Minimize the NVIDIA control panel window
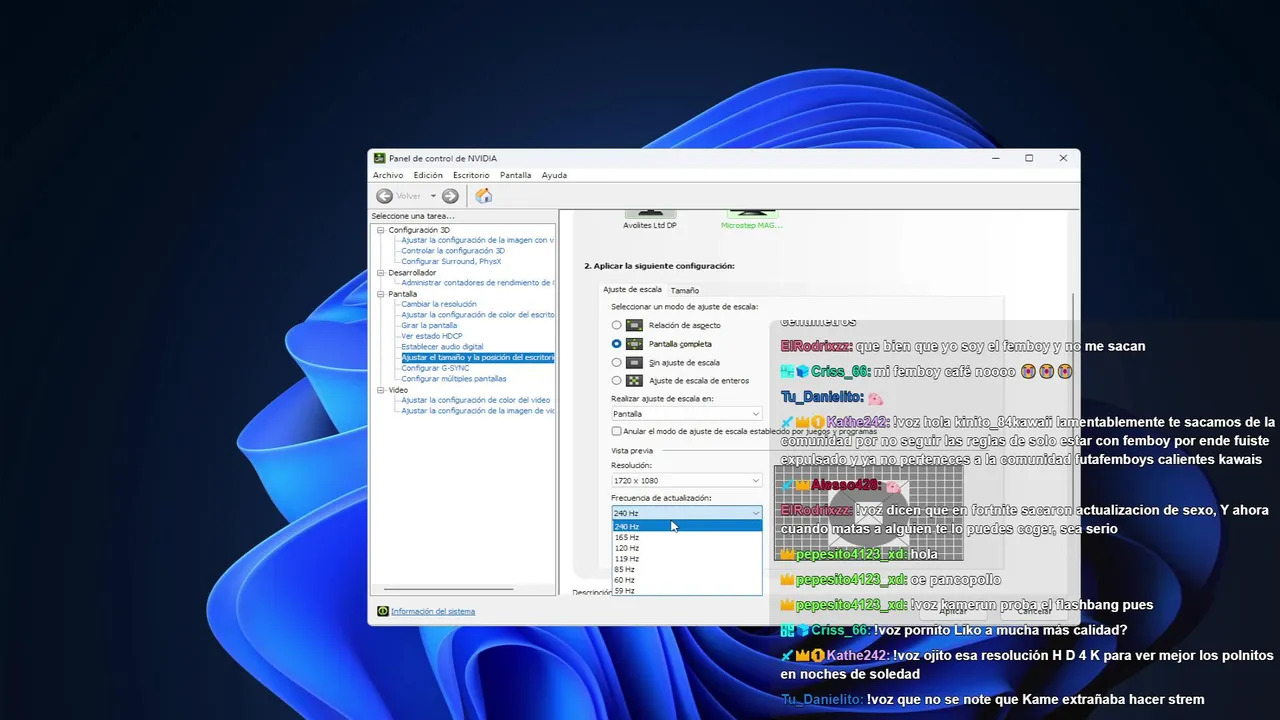Viewport: 1280px width, 720px height. pyautogui.click(x=996, y=158)
